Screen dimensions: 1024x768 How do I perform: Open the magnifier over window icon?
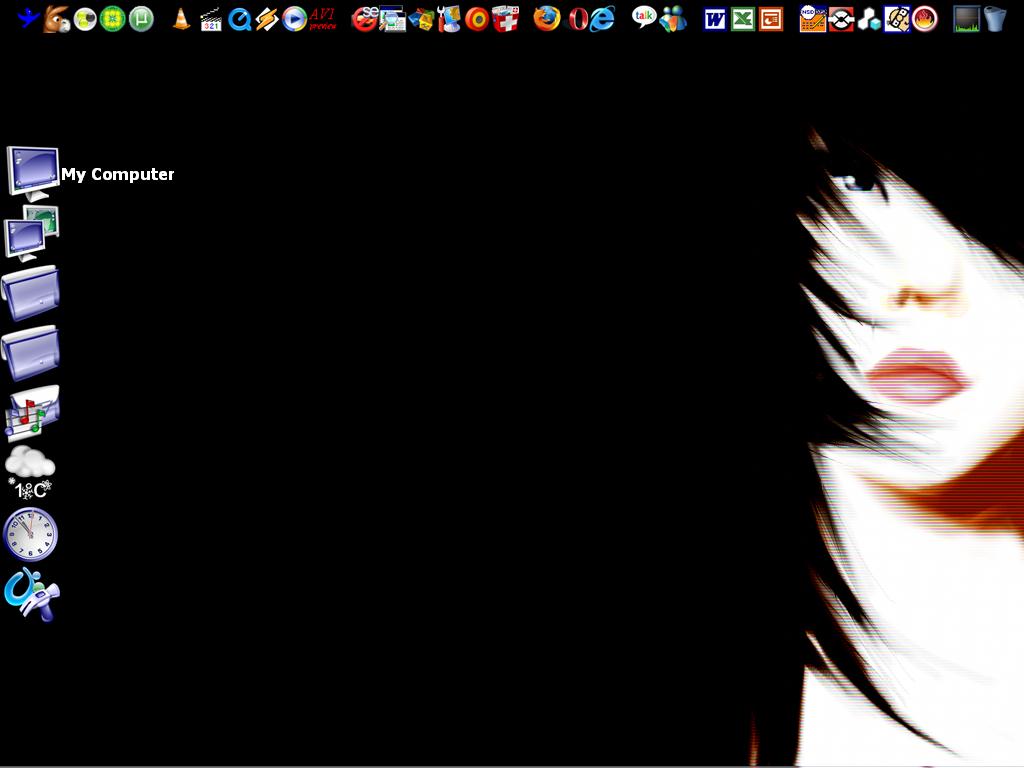click(392, 19)
